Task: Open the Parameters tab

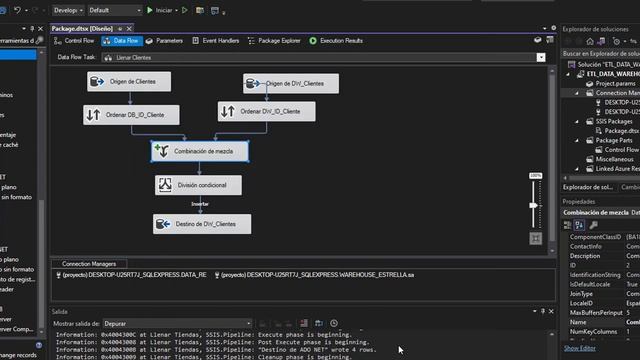Action: (x=164, y=41)
